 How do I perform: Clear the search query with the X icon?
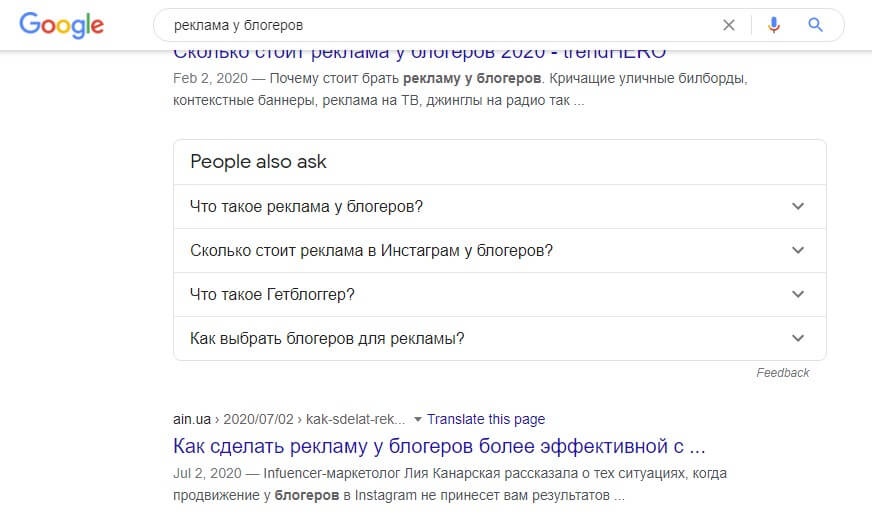pos(729,25)
